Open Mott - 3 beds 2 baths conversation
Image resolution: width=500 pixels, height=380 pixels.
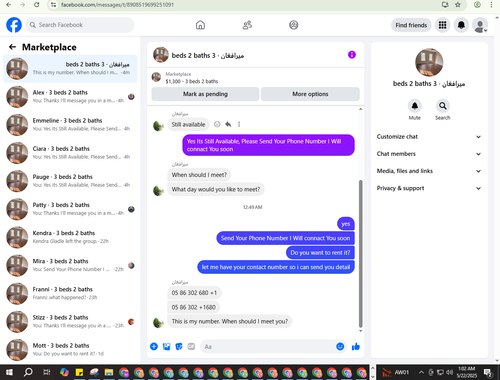[70, 350]
